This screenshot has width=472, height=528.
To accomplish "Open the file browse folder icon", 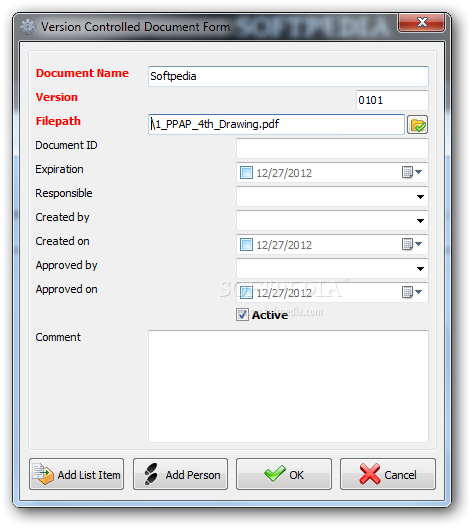I will click(417, 125).
